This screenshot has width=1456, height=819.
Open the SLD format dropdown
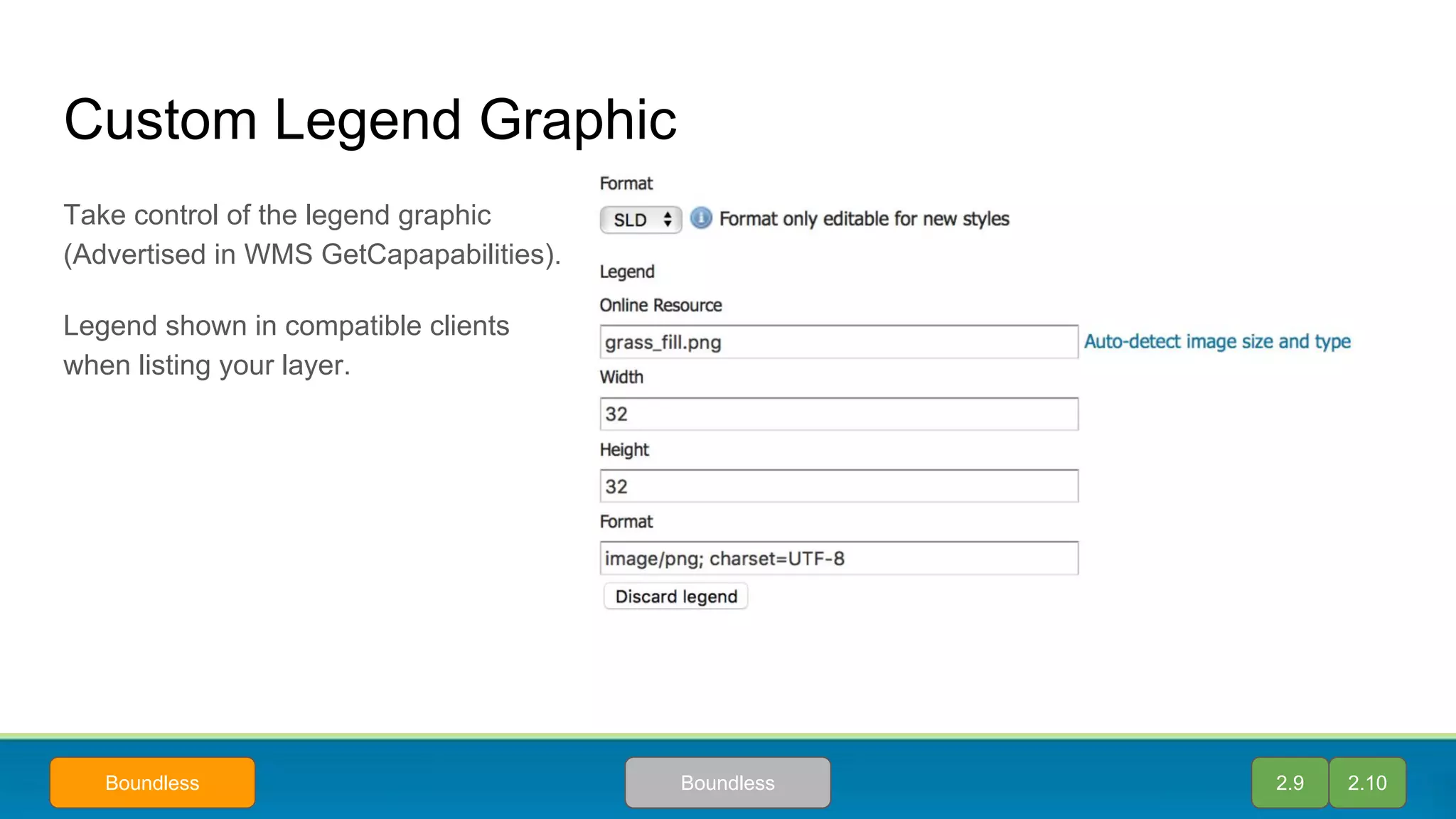(641, 220)
